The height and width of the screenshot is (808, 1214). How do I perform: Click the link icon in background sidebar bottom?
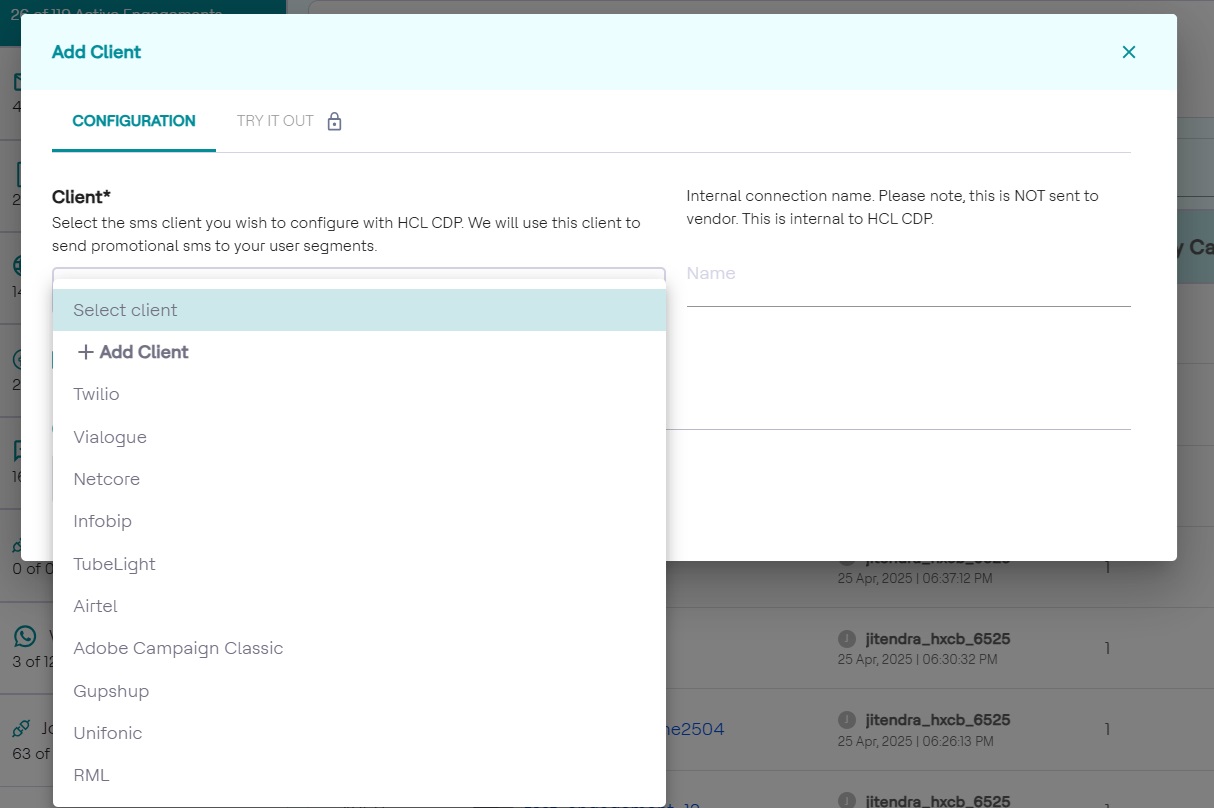(x=21, y=729)
